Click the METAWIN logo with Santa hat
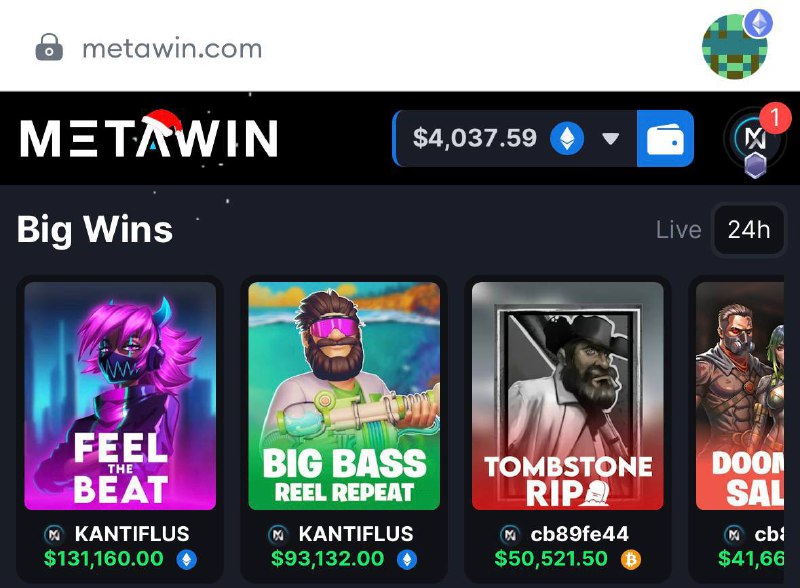 [149, 135]
